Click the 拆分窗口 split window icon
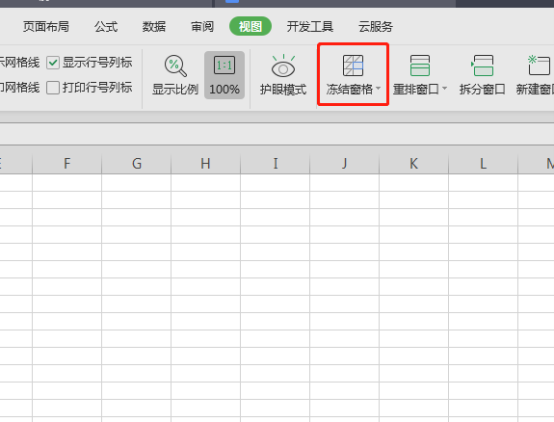Image resolution: width=554 pixels, height=422 pixels. (482, 65)
